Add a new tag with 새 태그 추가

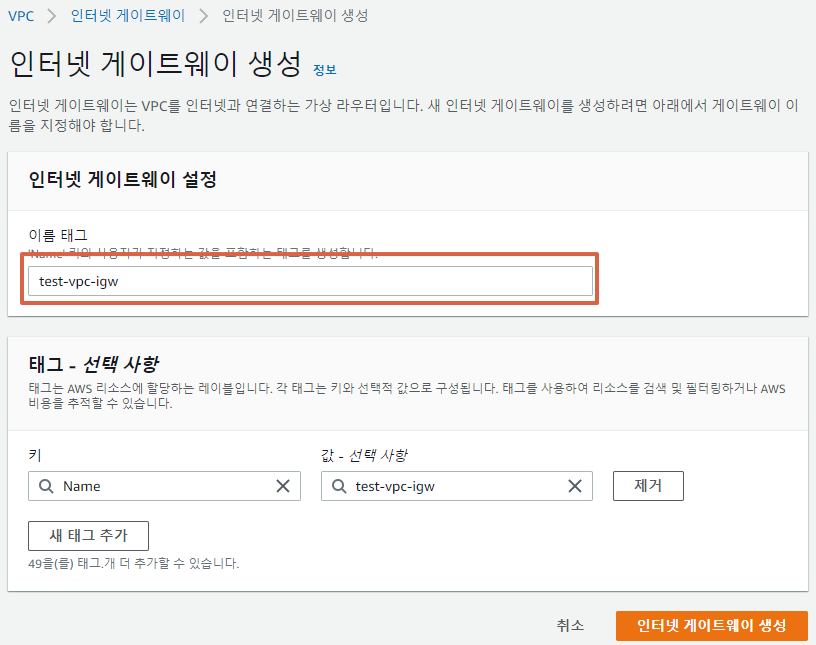pyautogui.click(x=88, y=536)
